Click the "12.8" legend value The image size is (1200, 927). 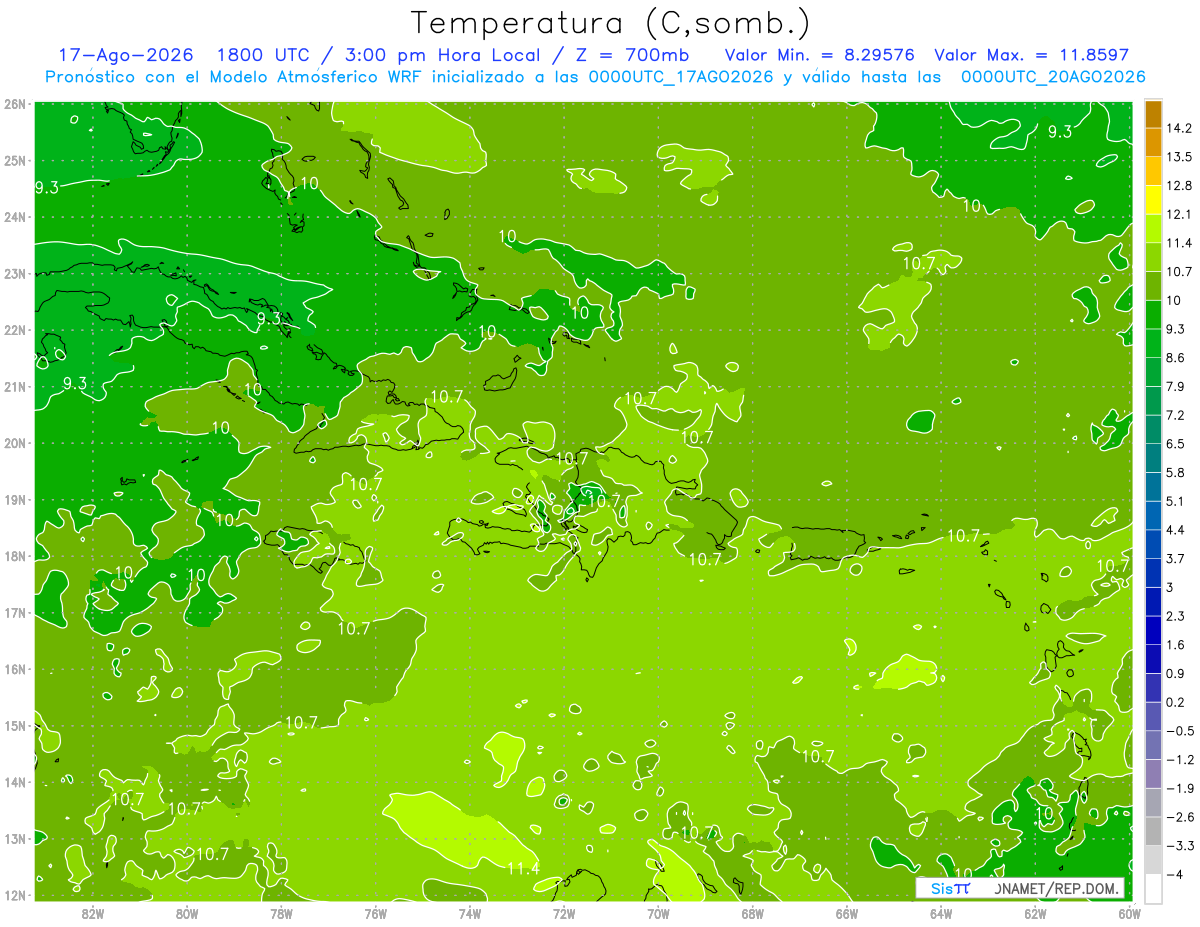1180,186
